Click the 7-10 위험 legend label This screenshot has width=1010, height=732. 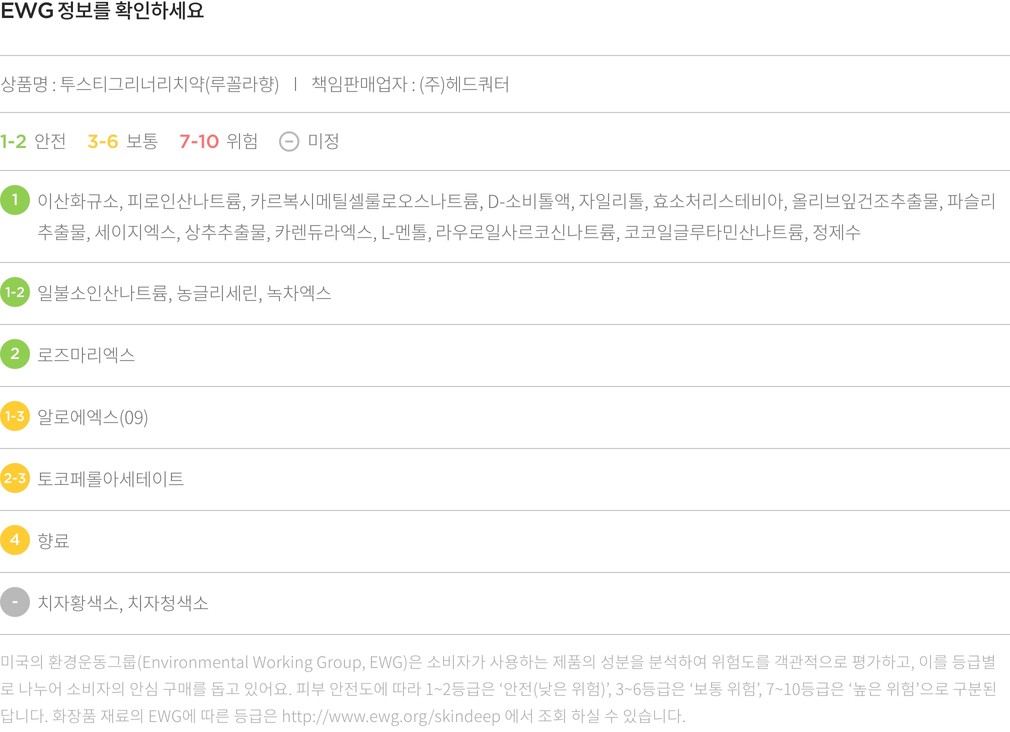pyautogui.click(x=218, y=141)
